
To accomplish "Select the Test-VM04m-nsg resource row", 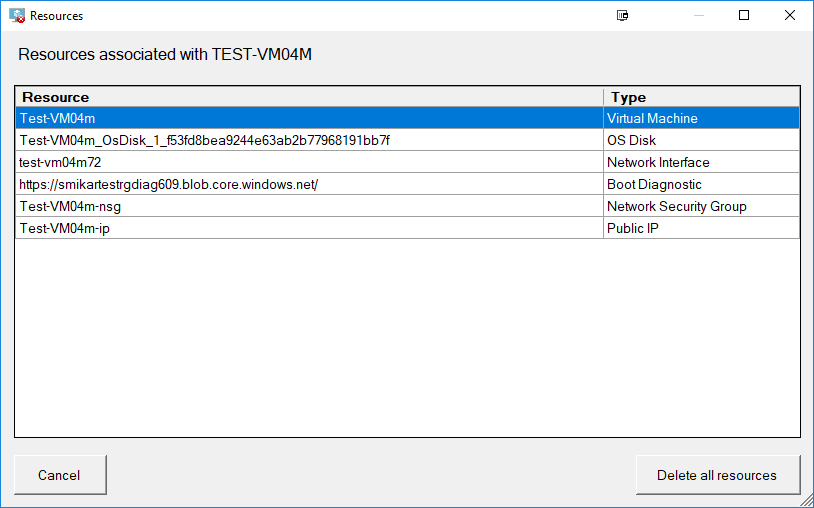I will 408,206.
